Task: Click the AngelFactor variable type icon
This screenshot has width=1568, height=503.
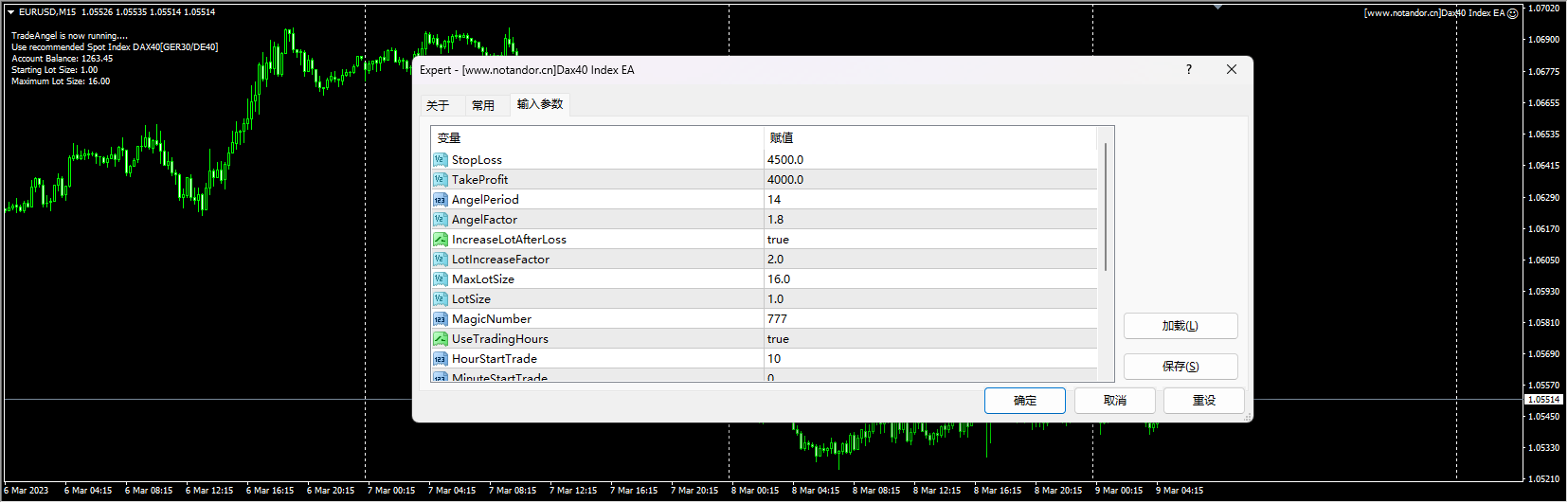Action: point(440,220)
